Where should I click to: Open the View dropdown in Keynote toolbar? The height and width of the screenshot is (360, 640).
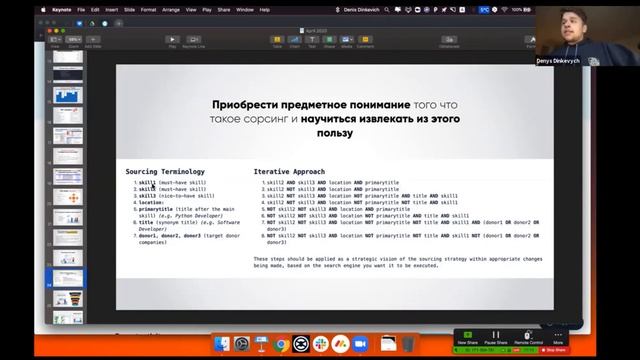55,40
